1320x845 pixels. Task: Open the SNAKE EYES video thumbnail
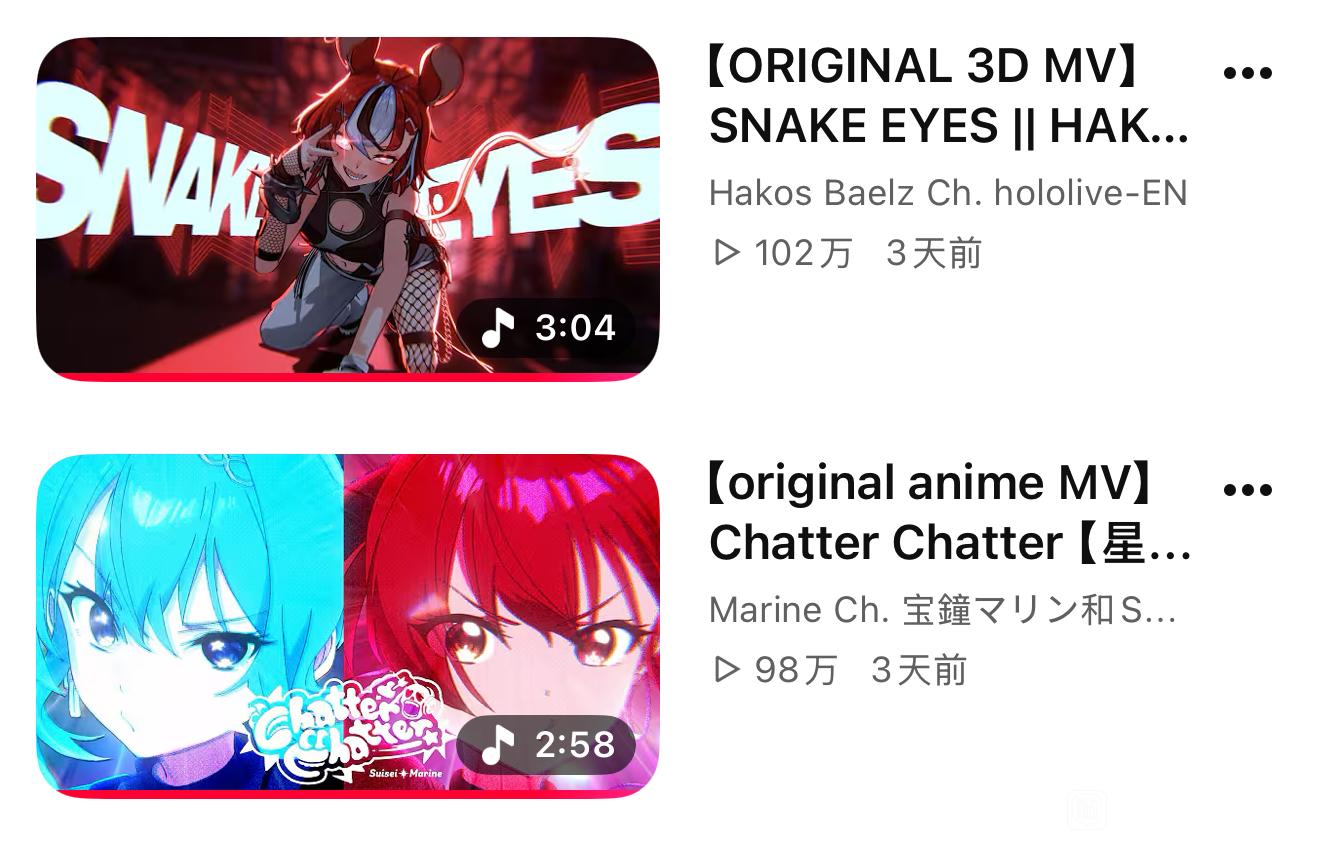tap(348, 209)
